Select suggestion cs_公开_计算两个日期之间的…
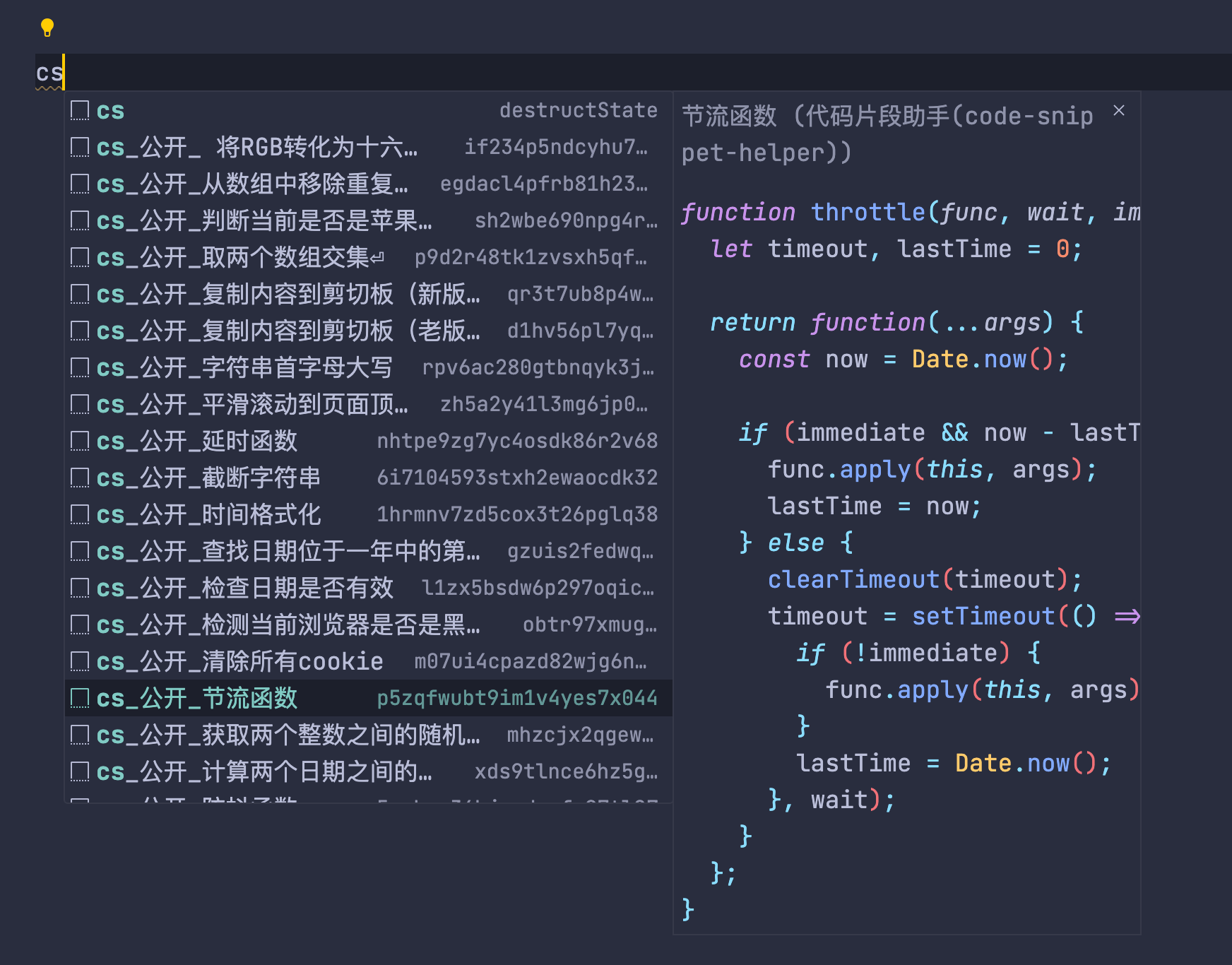This screenshot has width=1232, height=965. click(x=368, y=771)
